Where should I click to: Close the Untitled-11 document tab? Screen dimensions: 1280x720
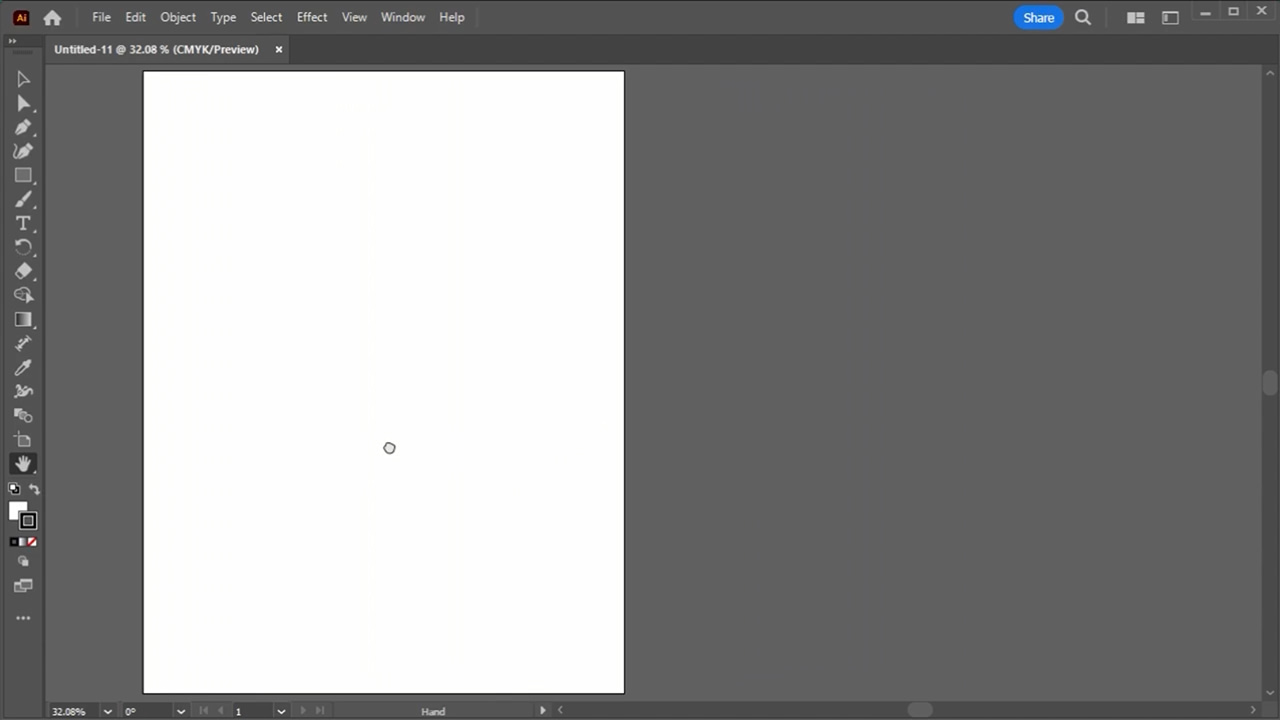pos(279,49)
